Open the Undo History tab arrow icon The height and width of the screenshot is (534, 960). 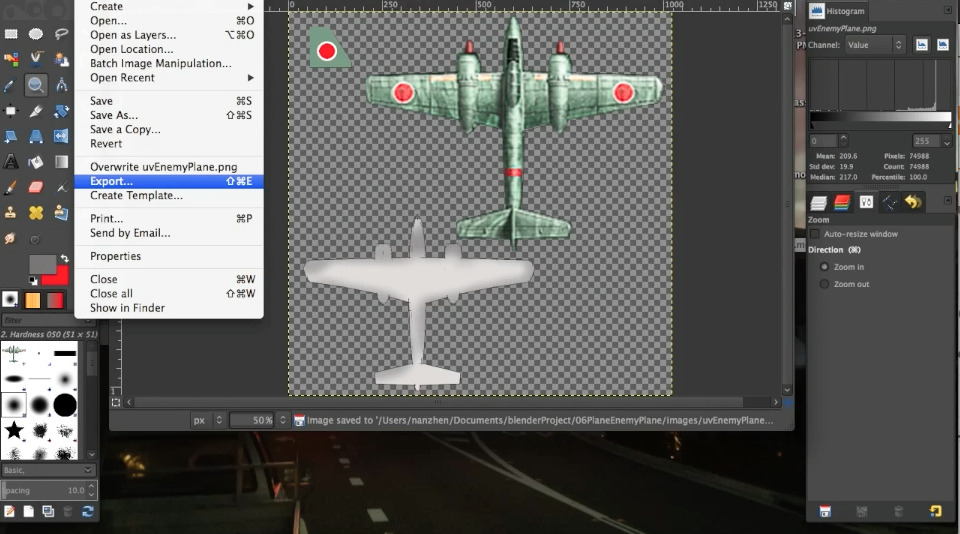913,201
